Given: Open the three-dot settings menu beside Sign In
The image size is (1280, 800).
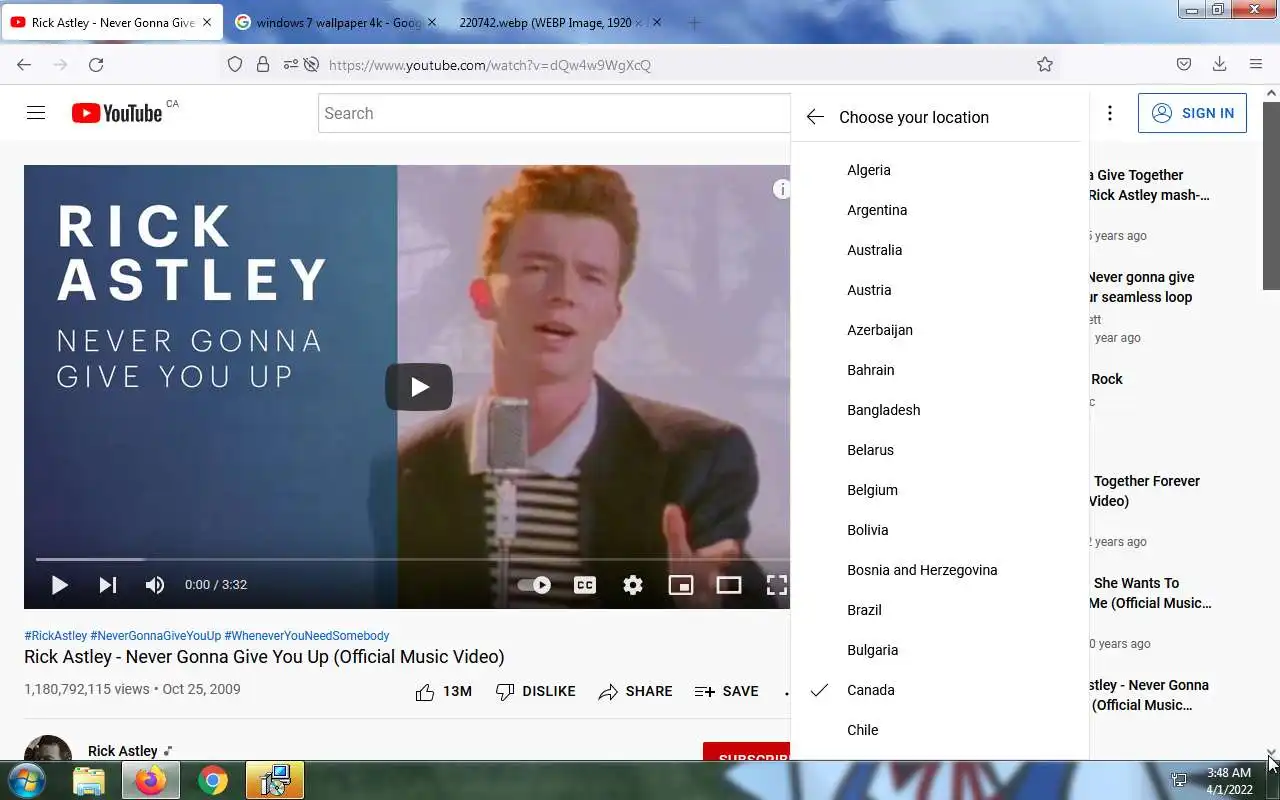Looking at the screenshot, I should pos(1109,113).
